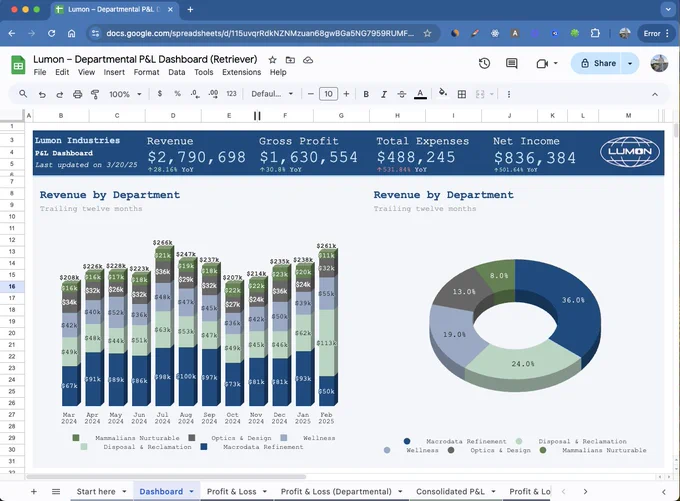Open the comments panel
This screenshot has height=501, width=680.
coord(512,63)
